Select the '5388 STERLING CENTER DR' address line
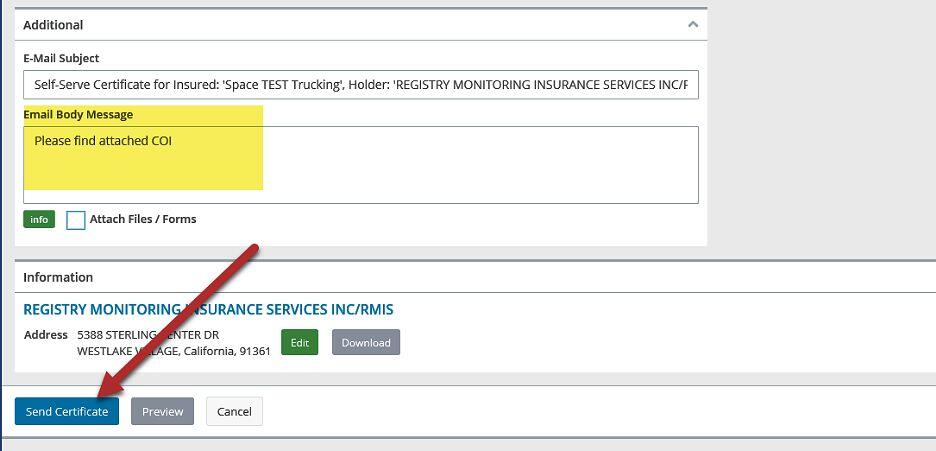The width and height of the screenshot is (936, 451). point(148,334)
